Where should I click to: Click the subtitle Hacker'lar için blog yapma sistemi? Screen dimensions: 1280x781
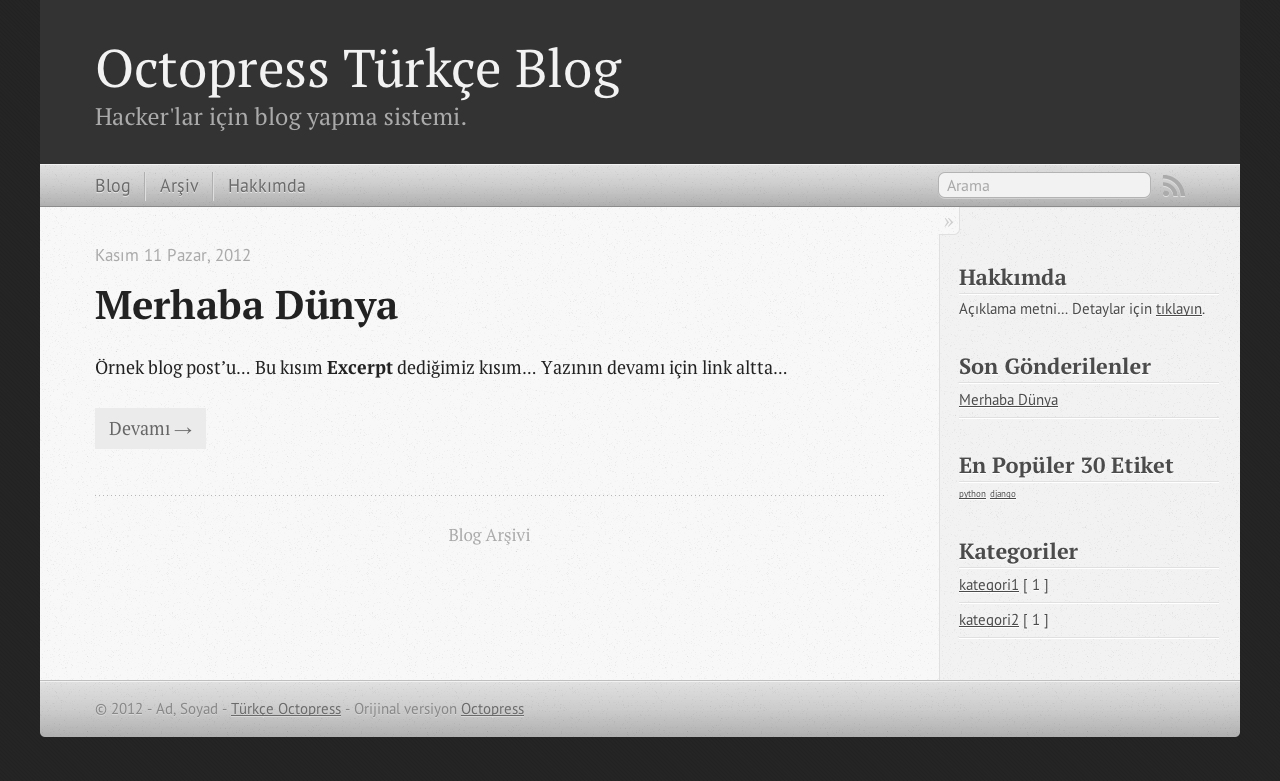coord(281,117)
